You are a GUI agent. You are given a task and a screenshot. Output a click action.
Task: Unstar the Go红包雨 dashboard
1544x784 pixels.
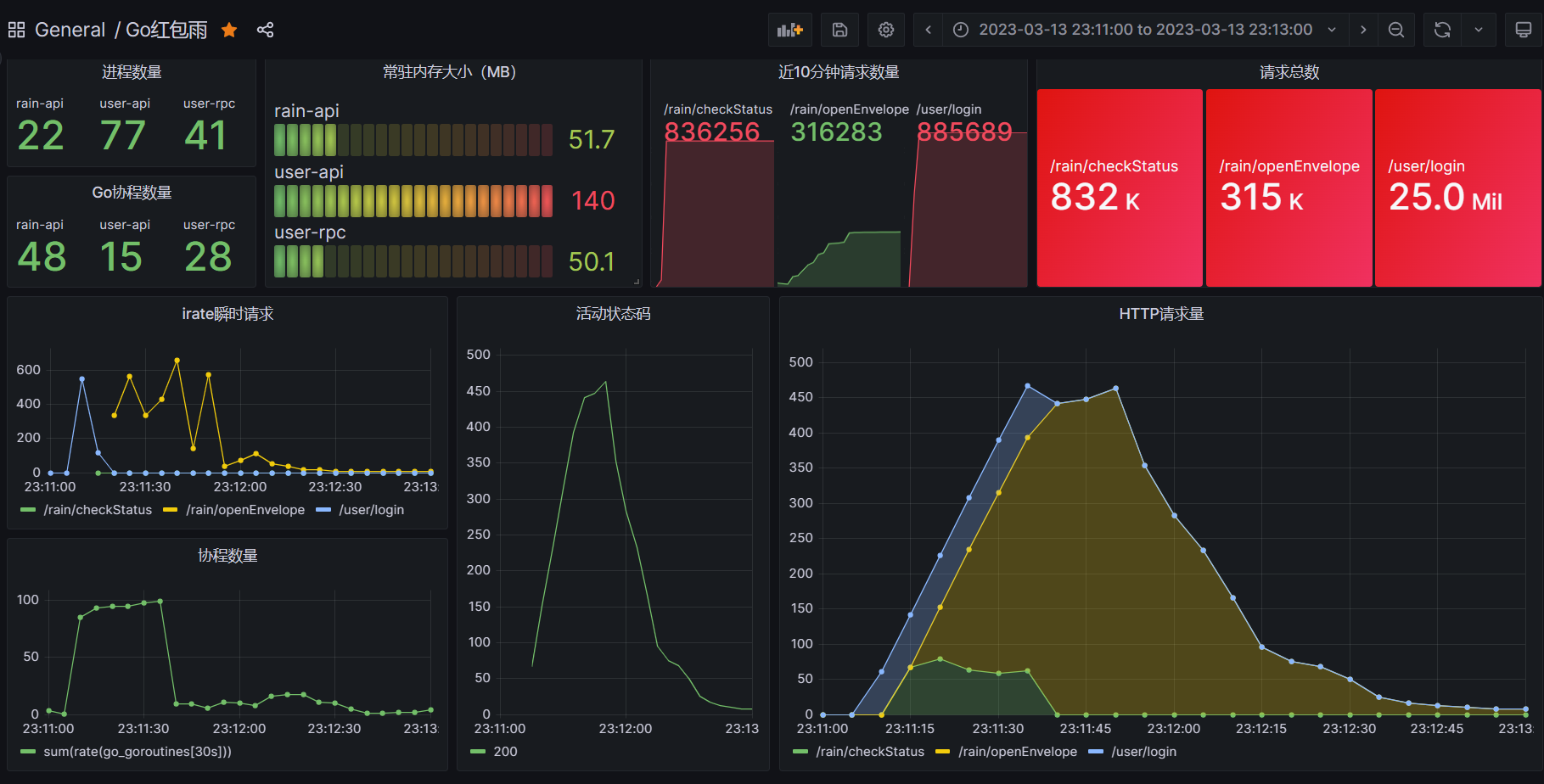tap(229, 30)
